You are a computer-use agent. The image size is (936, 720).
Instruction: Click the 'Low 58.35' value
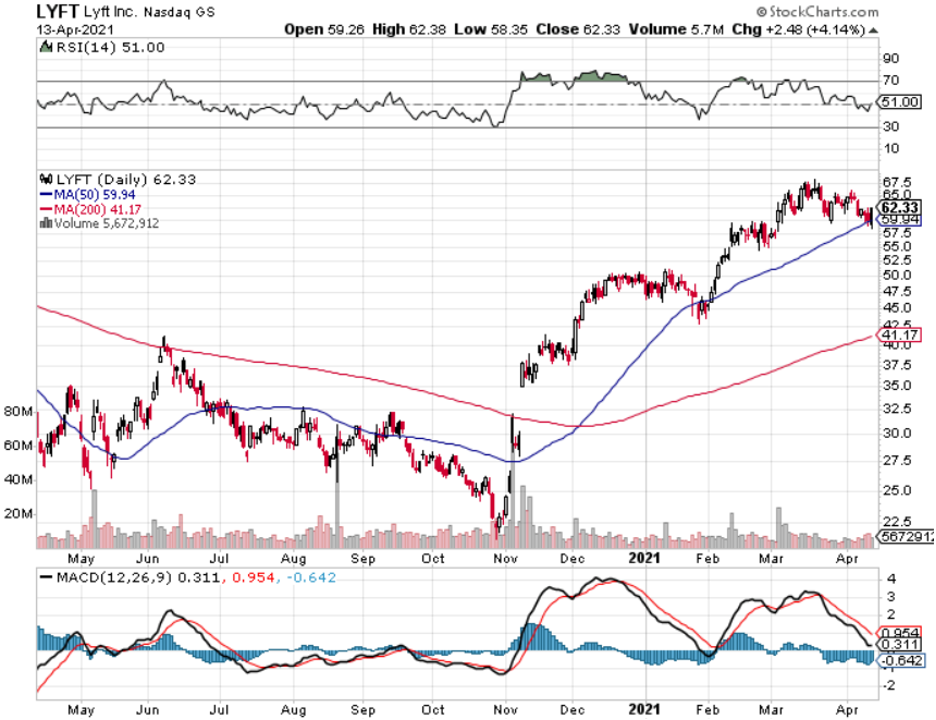tap(491, 29)
